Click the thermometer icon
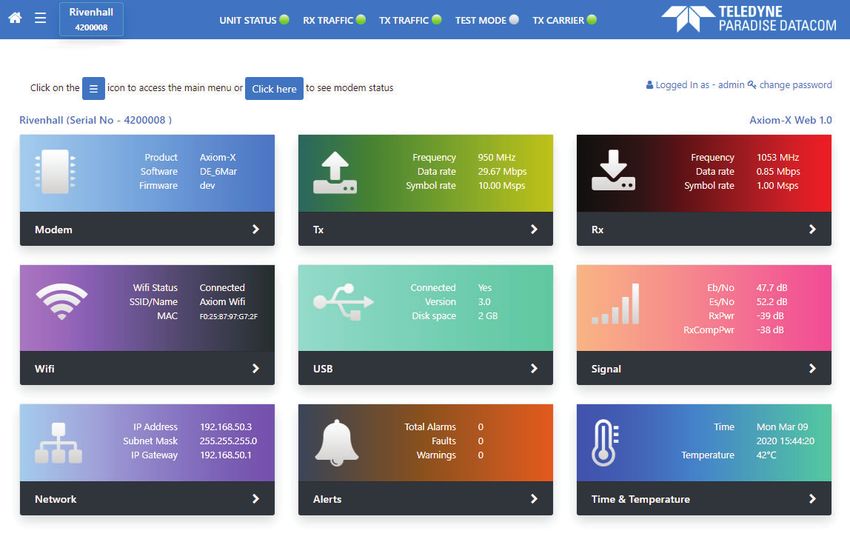This screenshot has width=850, height=542. (605, 443)
